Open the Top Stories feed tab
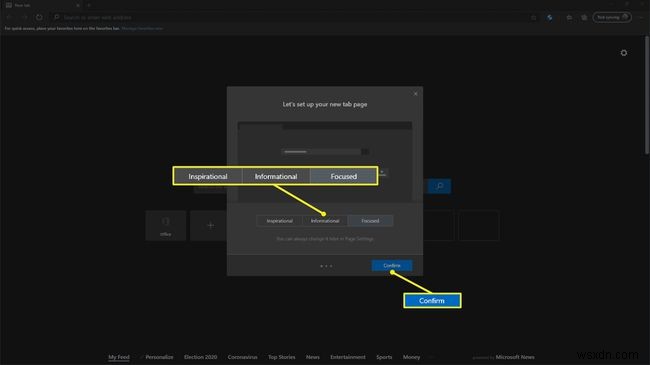Viewport: 650px width, 365px height. point(281,357)
